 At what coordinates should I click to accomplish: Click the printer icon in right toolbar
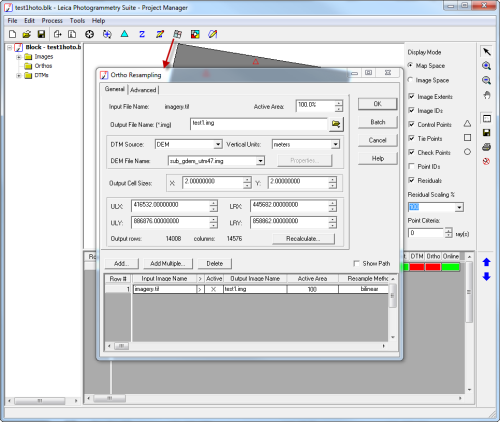tap(486, 147)
